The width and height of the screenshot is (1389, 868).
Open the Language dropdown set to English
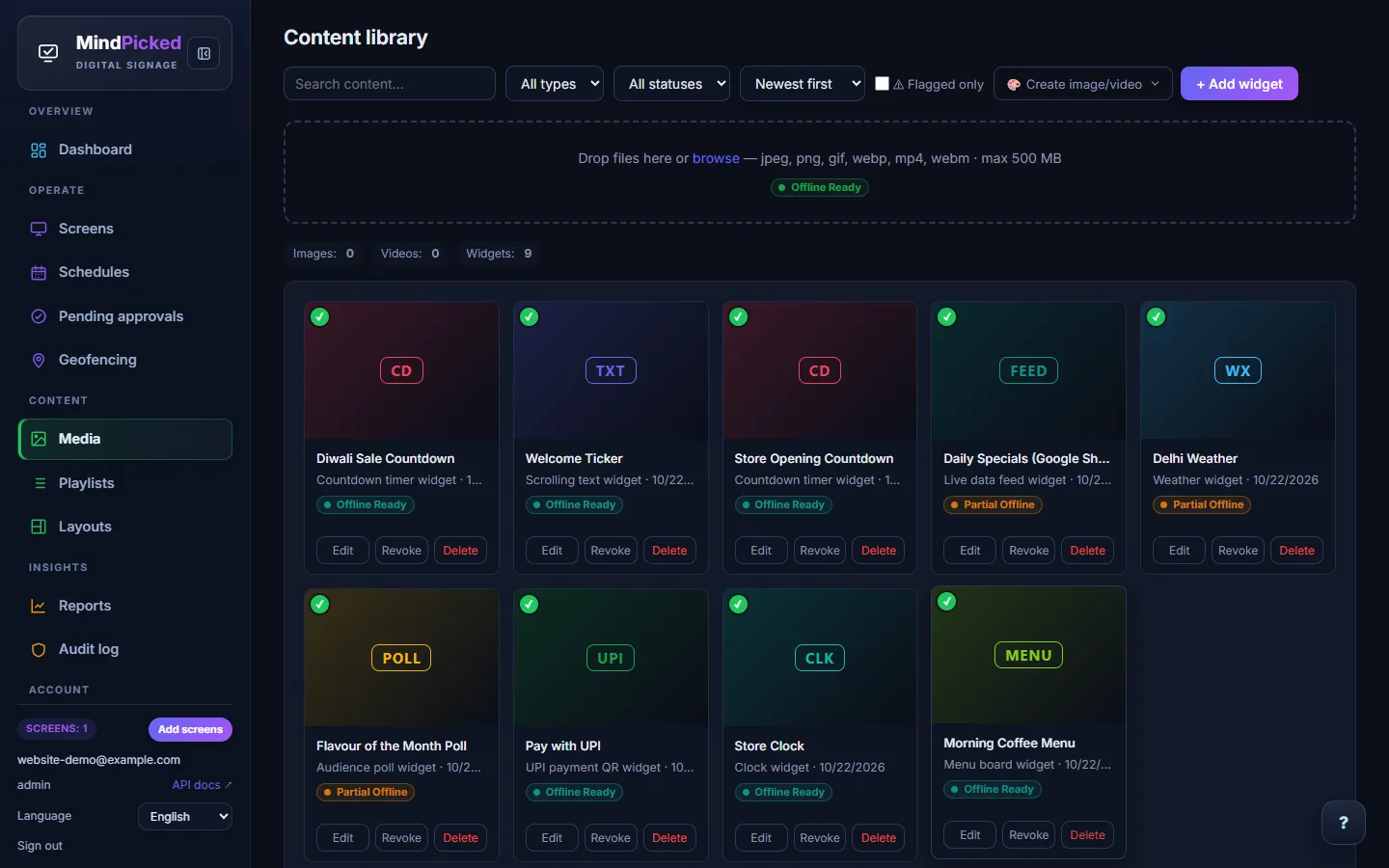pyautogui.click(x=185, y=817)
